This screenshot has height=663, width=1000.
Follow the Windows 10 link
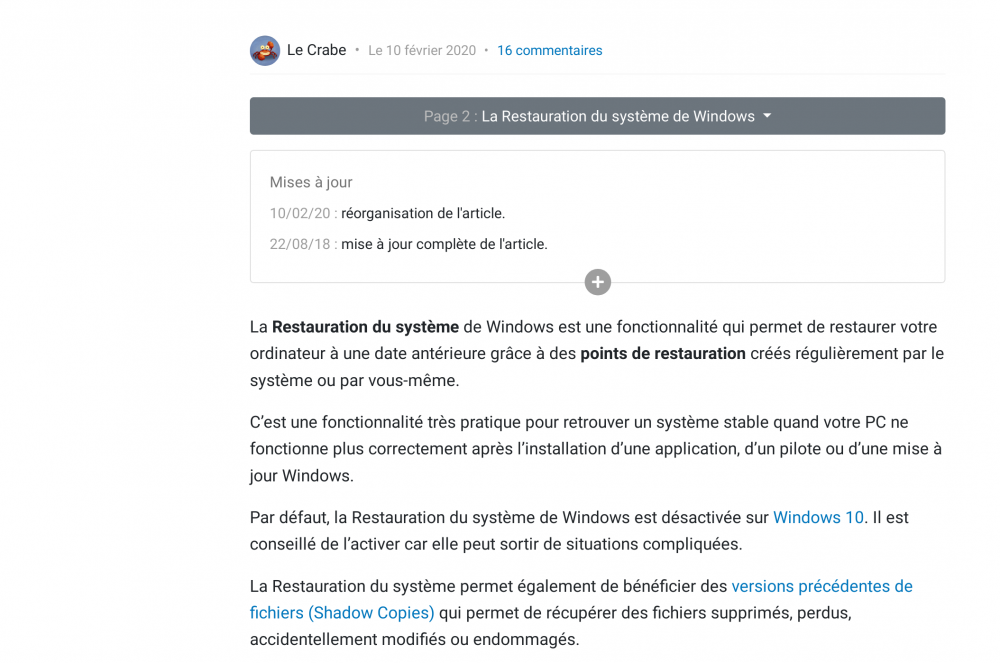click(x=818, y=518)
